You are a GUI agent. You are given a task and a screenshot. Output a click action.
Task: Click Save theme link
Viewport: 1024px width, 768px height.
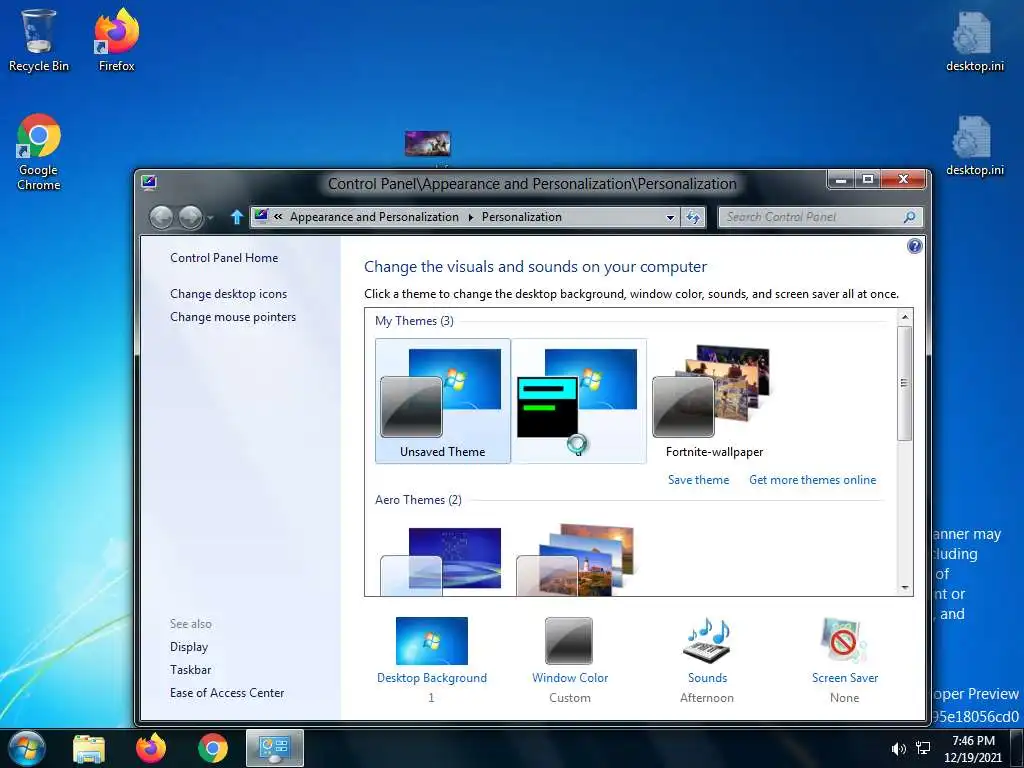tap(698, 480)
